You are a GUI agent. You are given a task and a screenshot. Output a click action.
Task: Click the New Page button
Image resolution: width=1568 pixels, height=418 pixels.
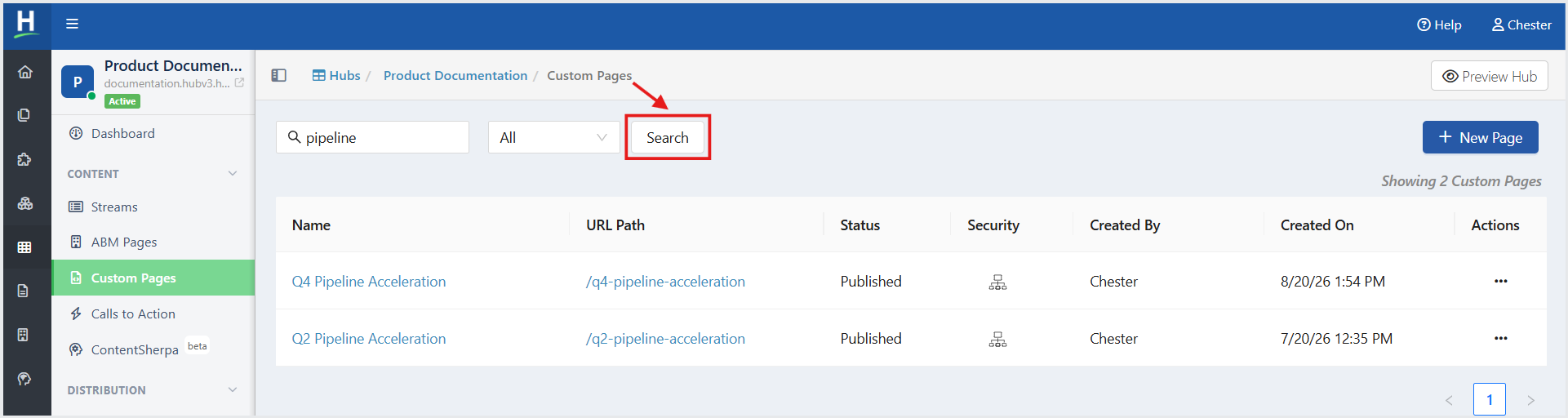point(1481,137)
